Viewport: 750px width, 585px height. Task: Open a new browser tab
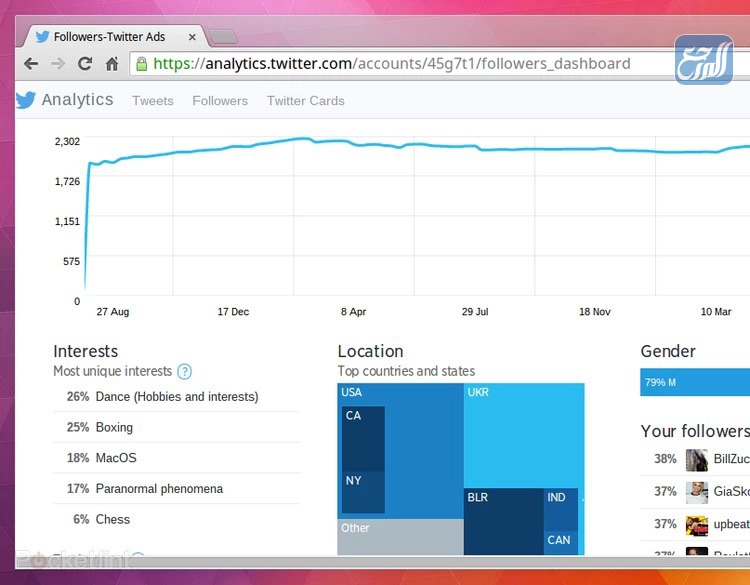[x=223, y=38]
